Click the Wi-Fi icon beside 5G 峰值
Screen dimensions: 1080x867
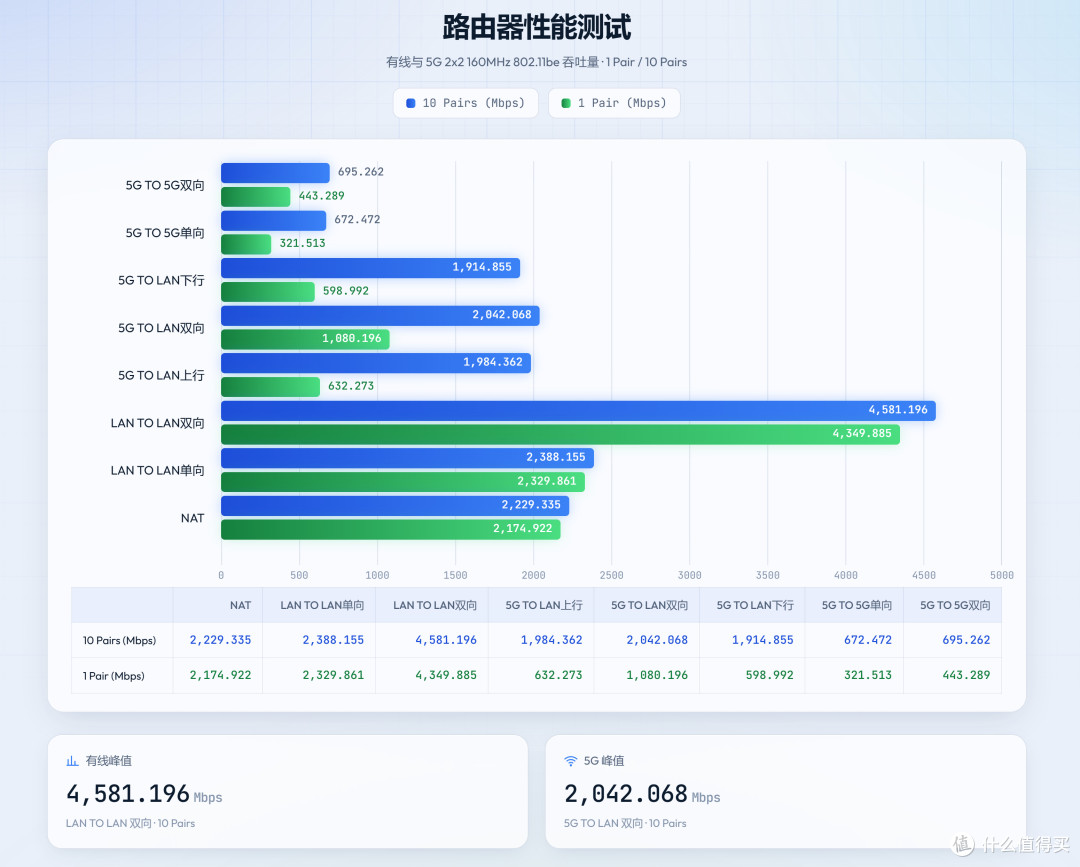click(570, 761)
